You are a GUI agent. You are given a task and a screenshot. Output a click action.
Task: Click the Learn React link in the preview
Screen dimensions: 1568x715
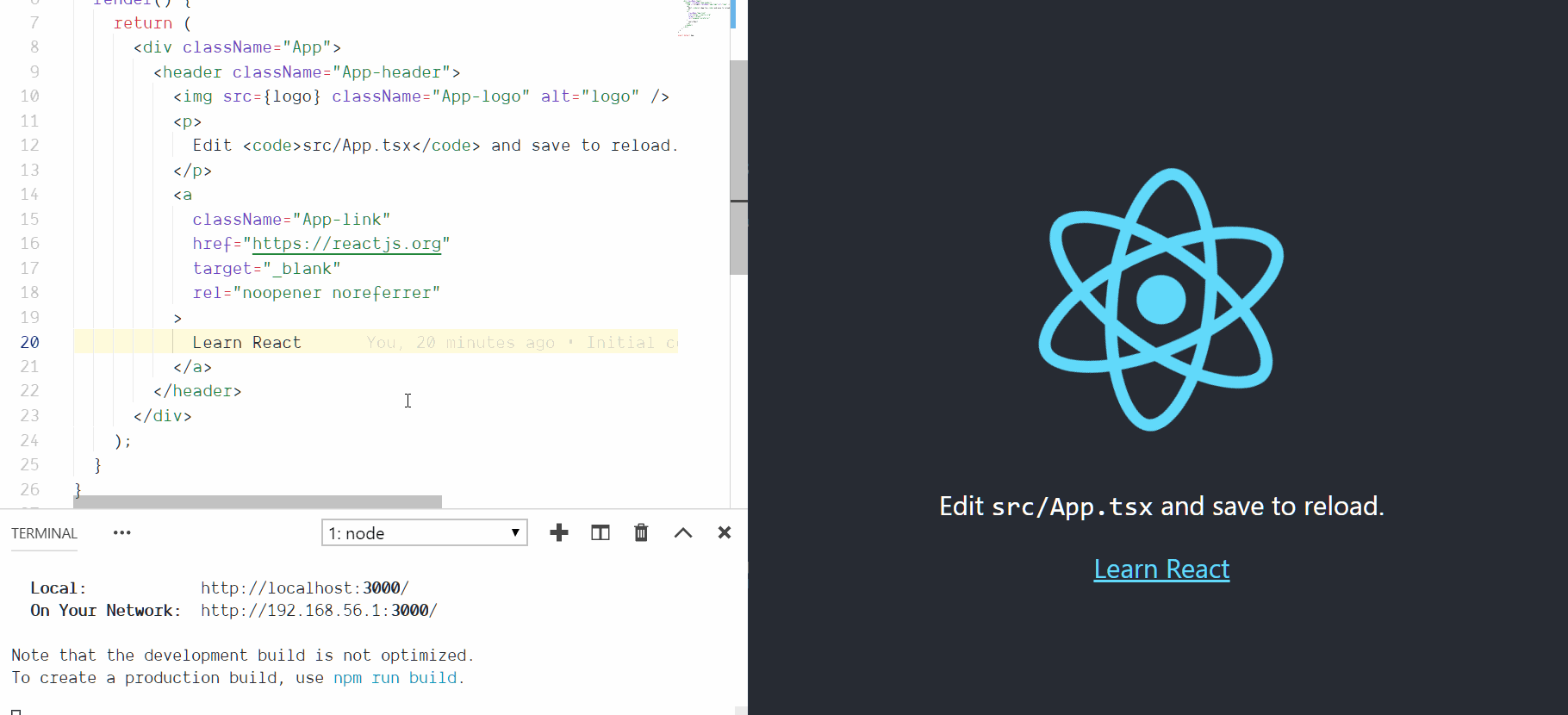tap(1161, 569)
